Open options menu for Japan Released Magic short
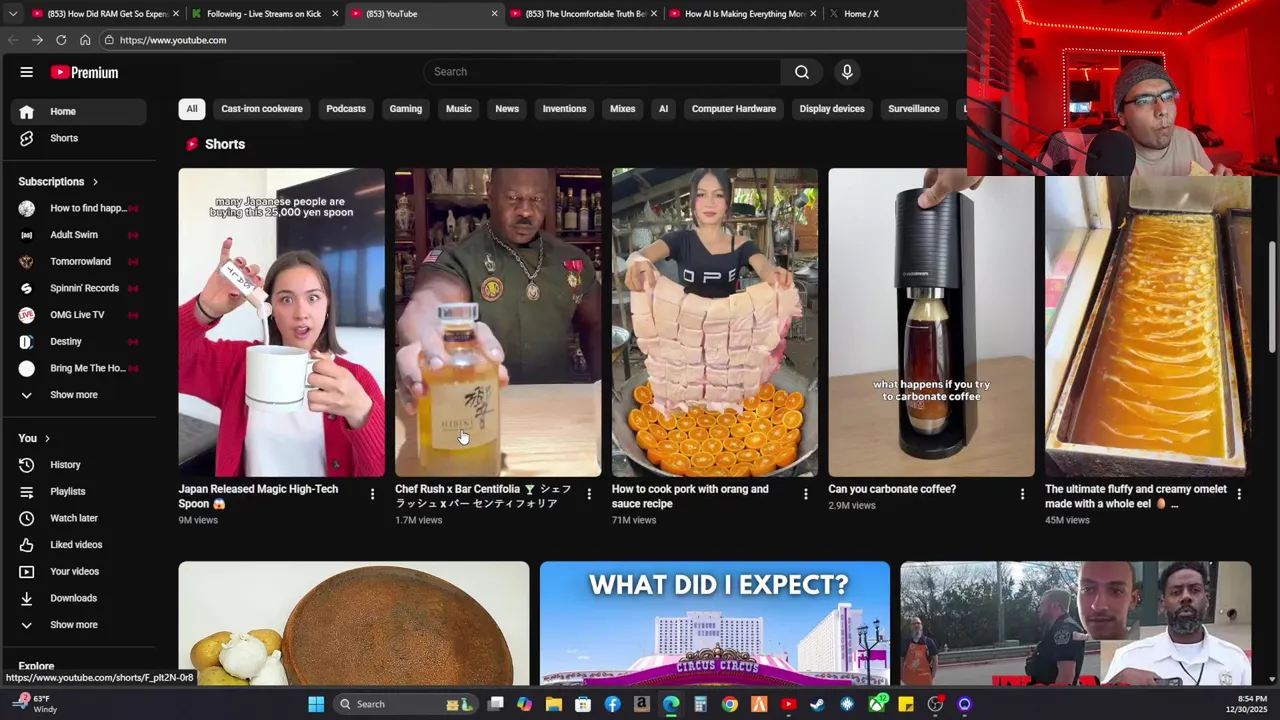The image size is (1280, 720). pyautogui.click(x=372, y=494)
